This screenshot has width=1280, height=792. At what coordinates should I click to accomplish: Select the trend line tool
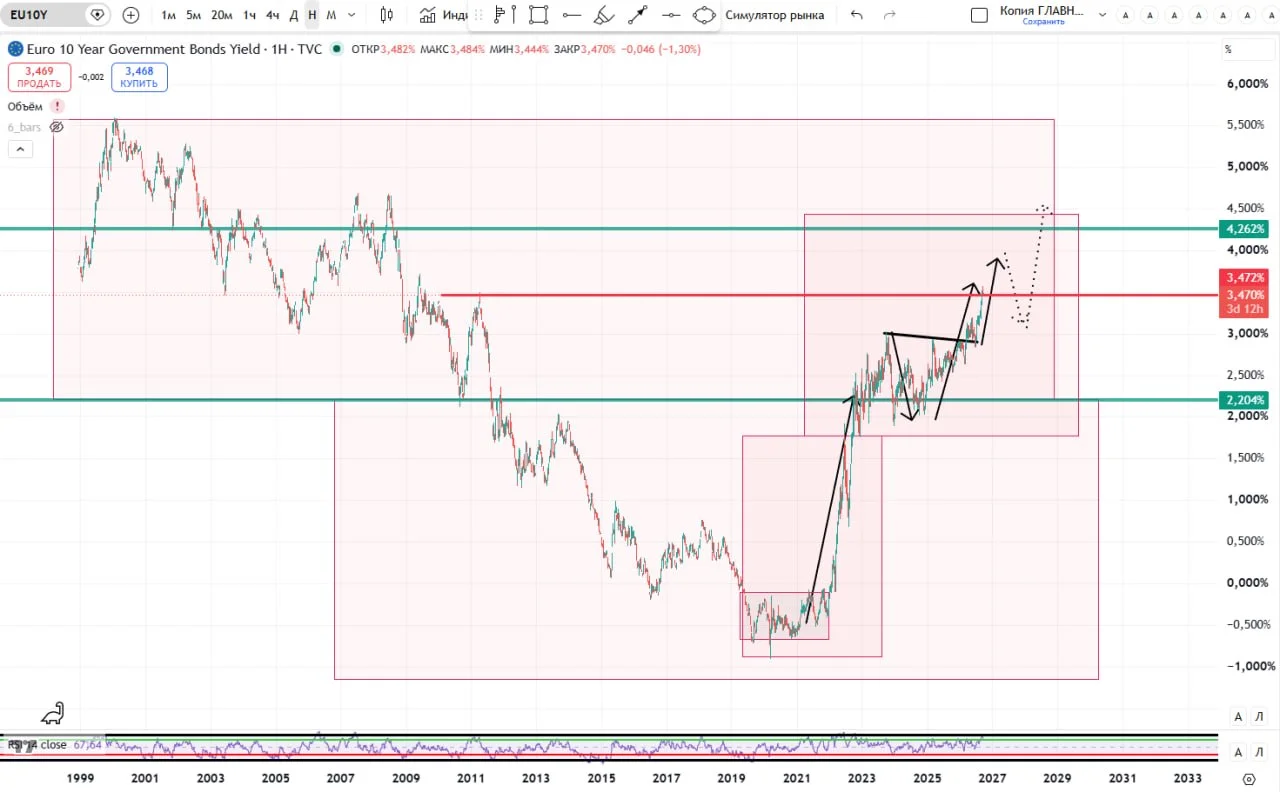click(637, 15)
